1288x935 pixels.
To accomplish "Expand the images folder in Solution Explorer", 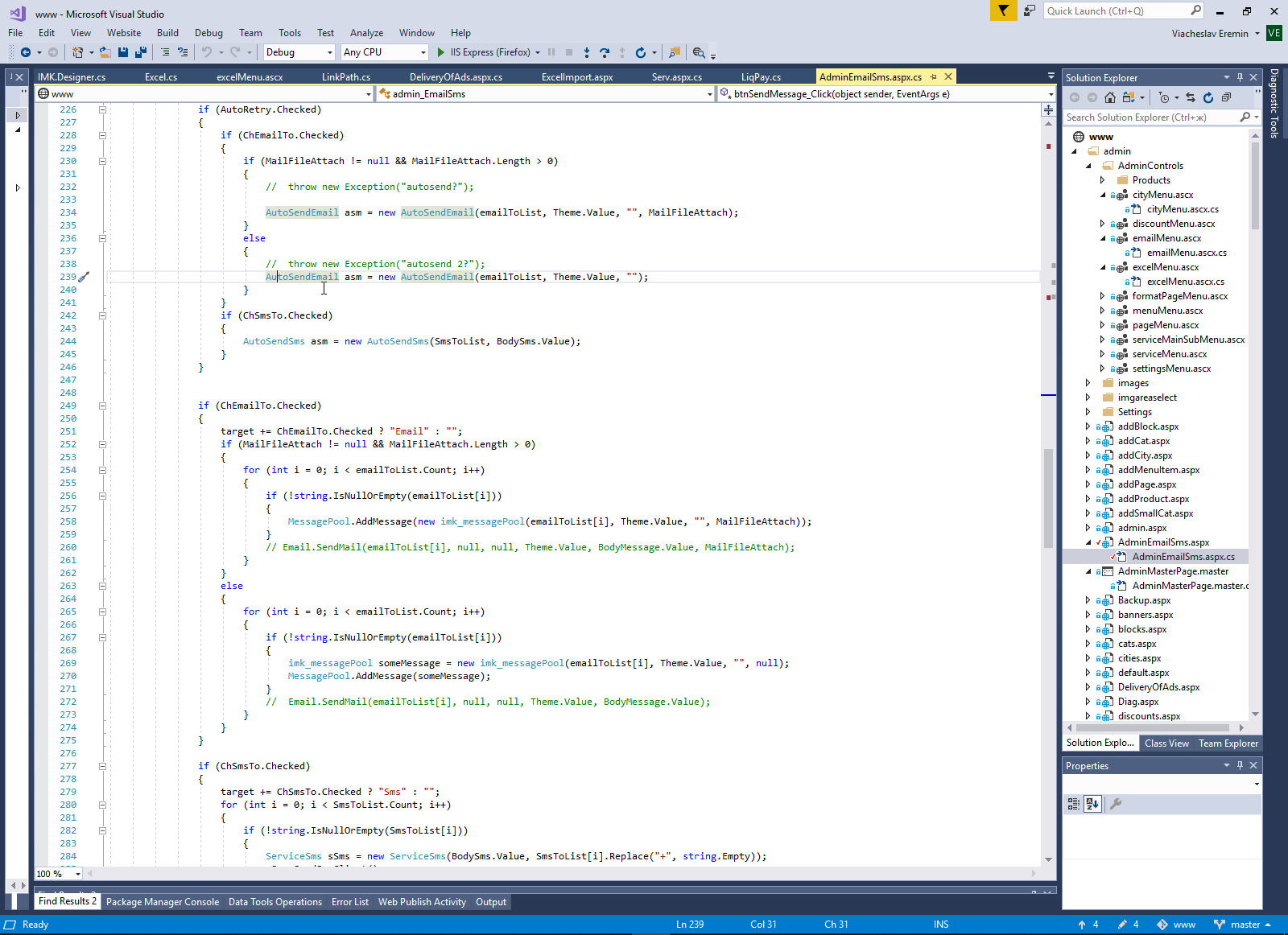I will point(1088,383).
